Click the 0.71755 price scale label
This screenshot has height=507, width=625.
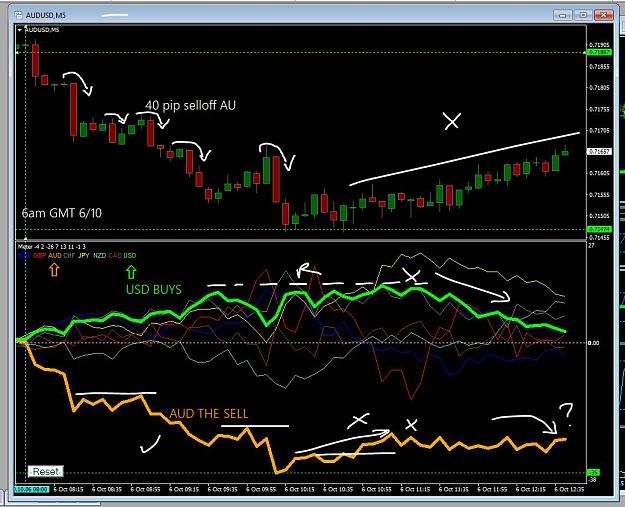(599, 109)
